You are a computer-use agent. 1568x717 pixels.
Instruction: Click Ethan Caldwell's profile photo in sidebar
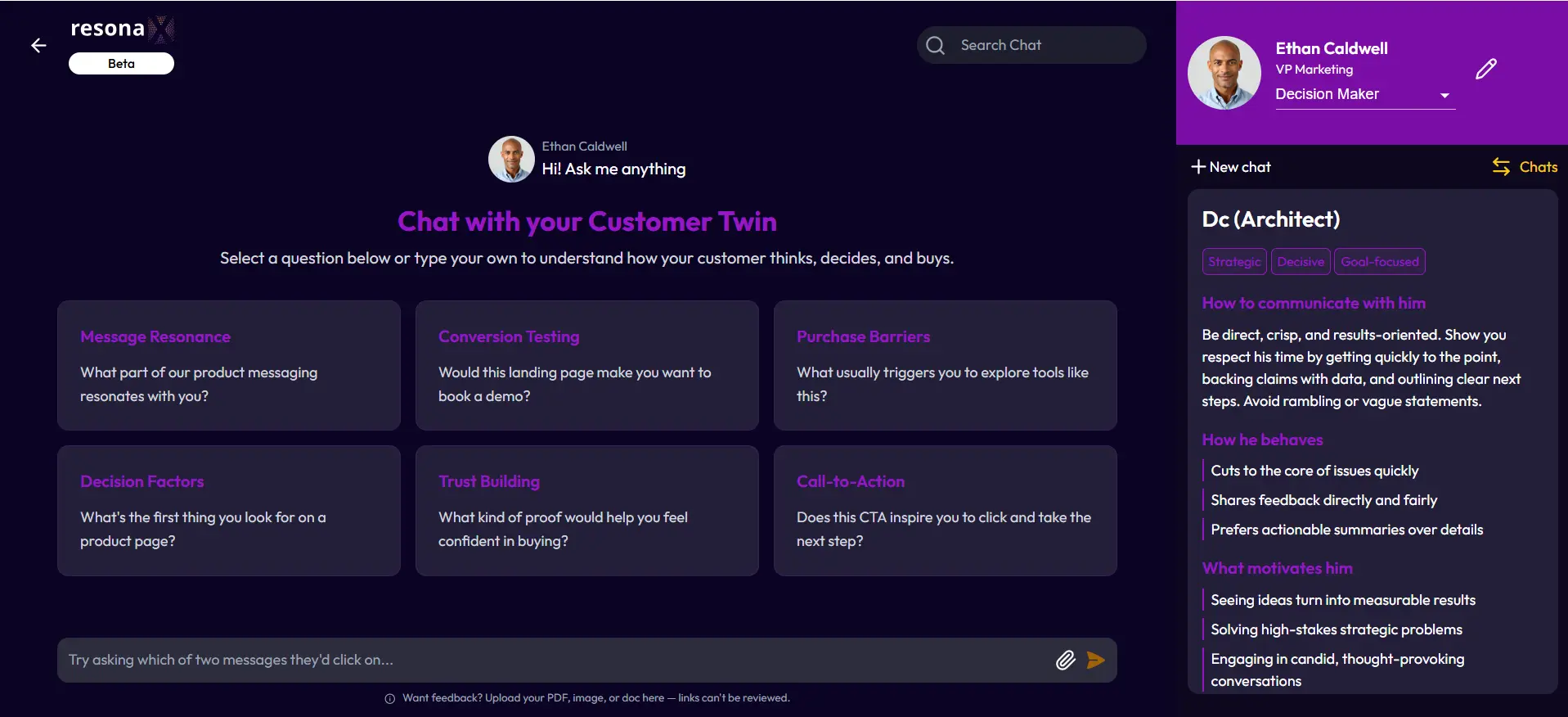click(1224, 73)
